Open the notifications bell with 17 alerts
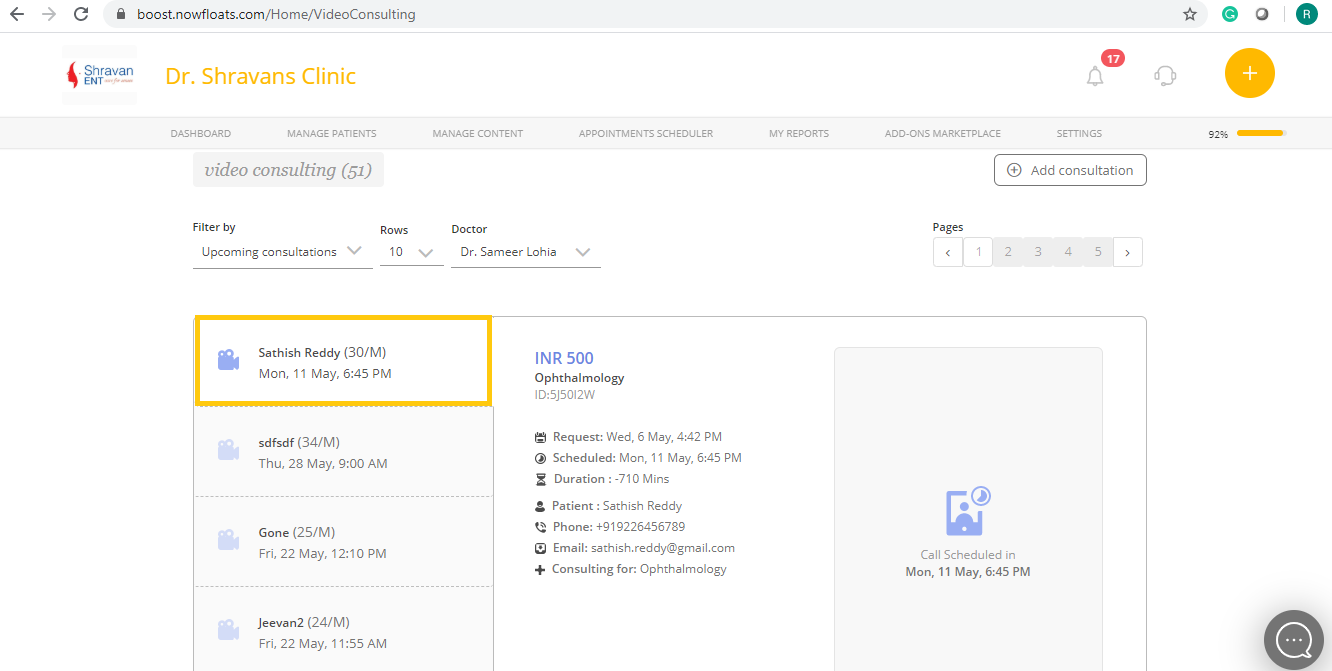 tap(1094, 74)
